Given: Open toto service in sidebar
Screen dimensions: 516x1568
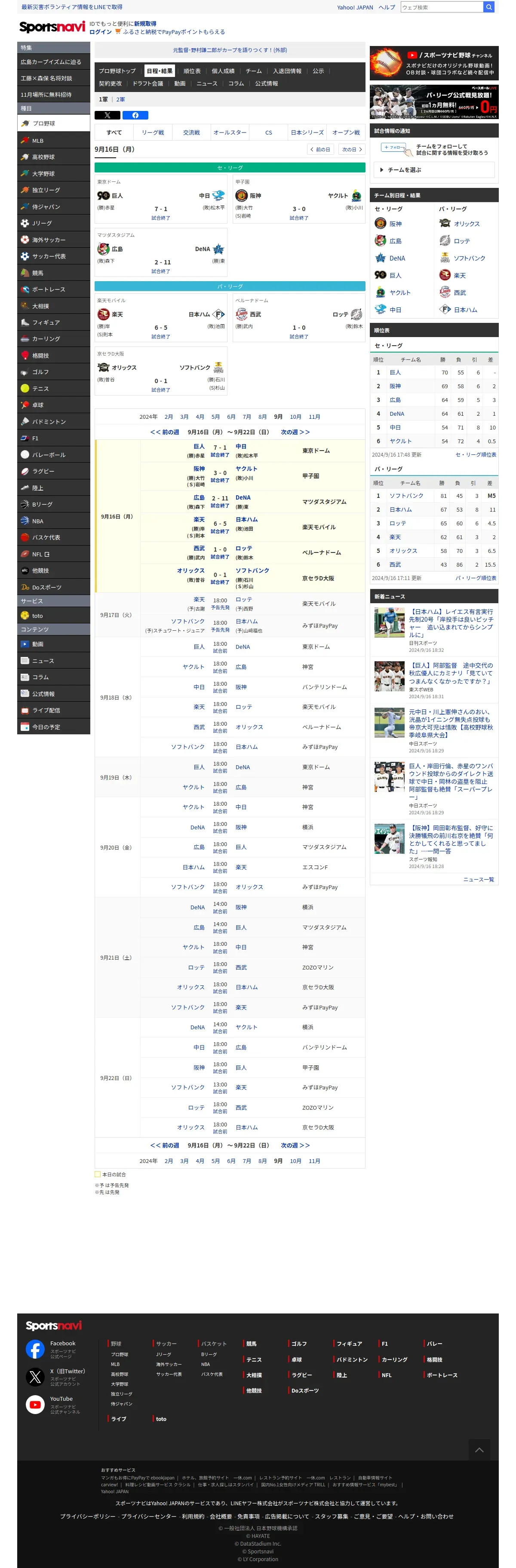Looking at the screenshot, I should click(x=54, y=616).
